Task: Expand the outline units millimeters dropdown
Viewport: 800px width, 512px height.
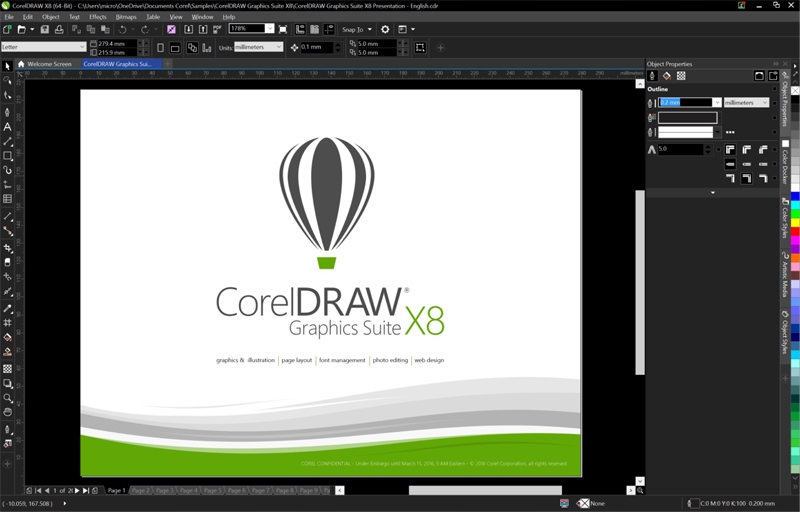Action: tap(764, 103)
